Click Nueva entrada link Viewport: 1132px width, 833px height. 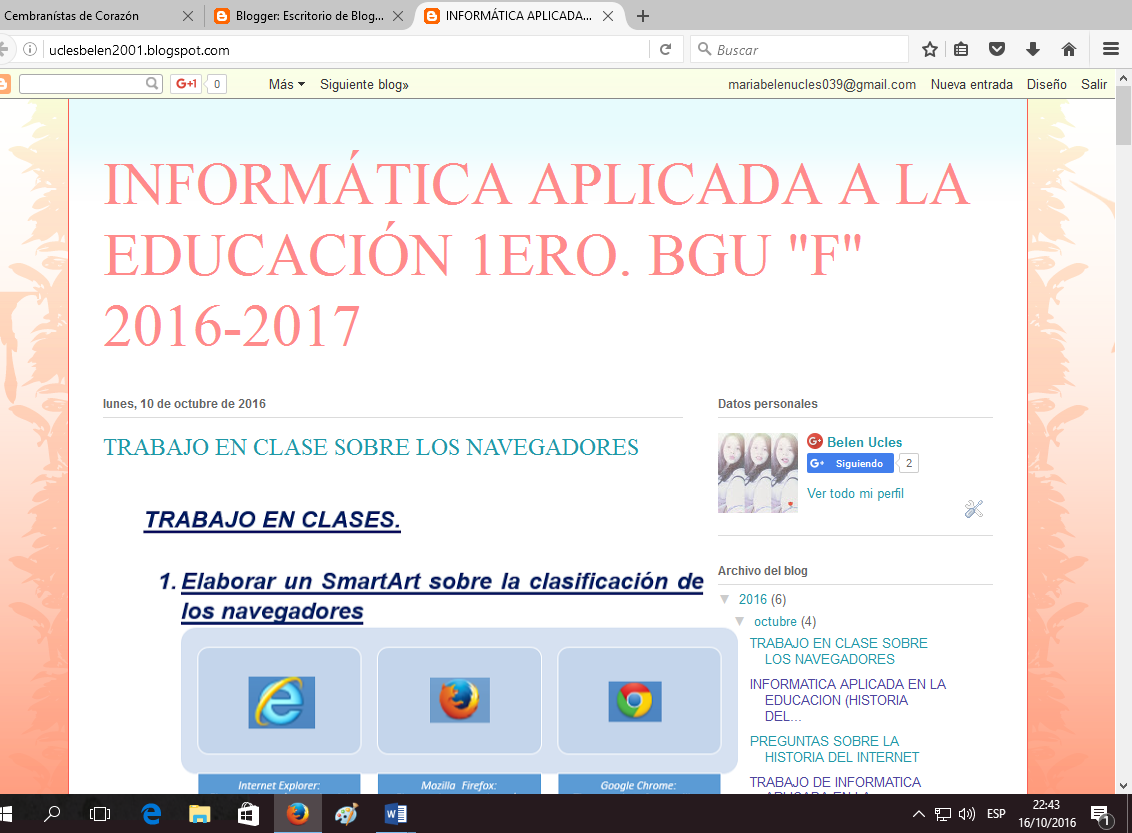coord(972,84)
